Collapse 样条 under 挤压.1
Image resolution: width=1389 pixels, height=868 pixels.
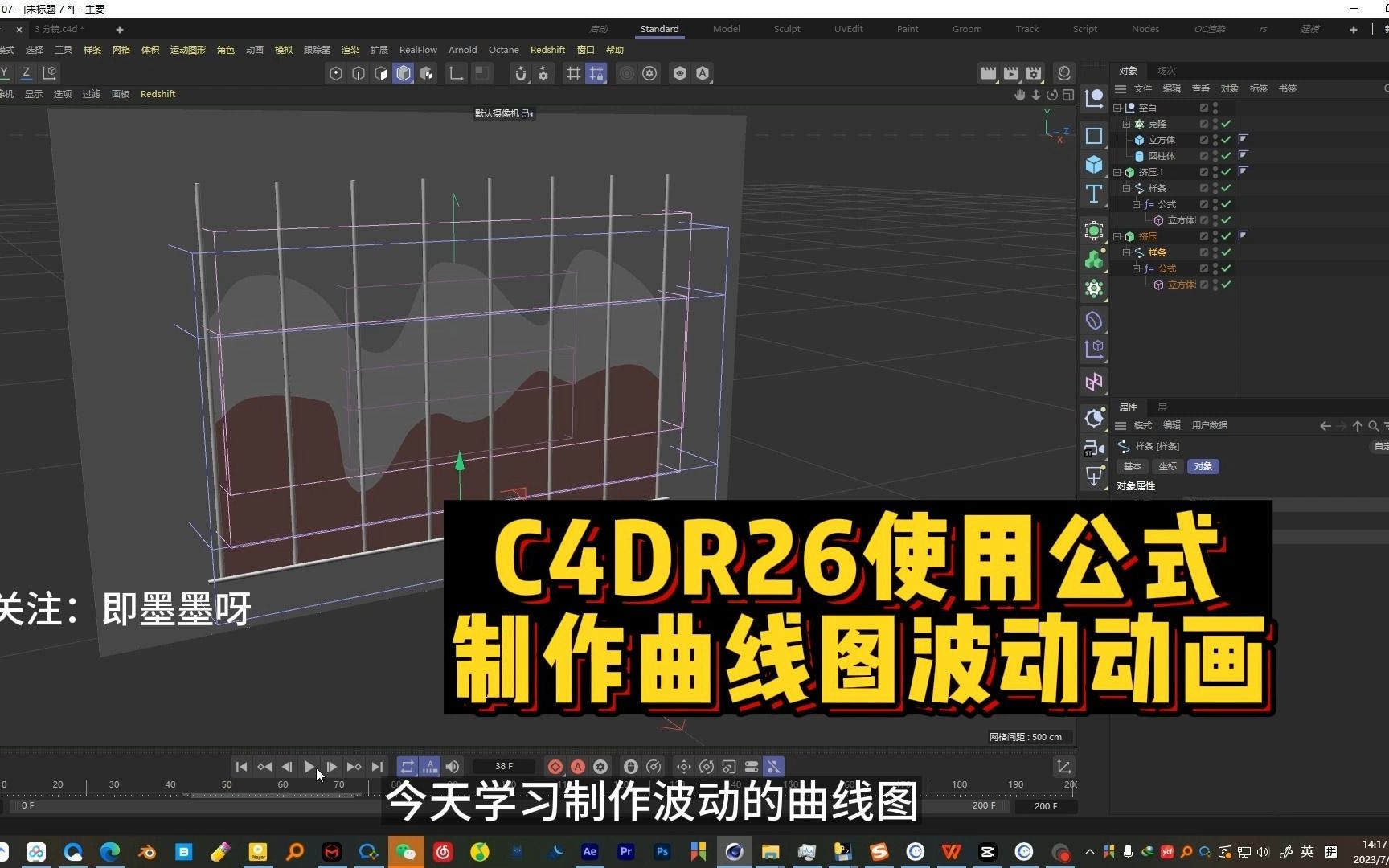coord(1127,188)
